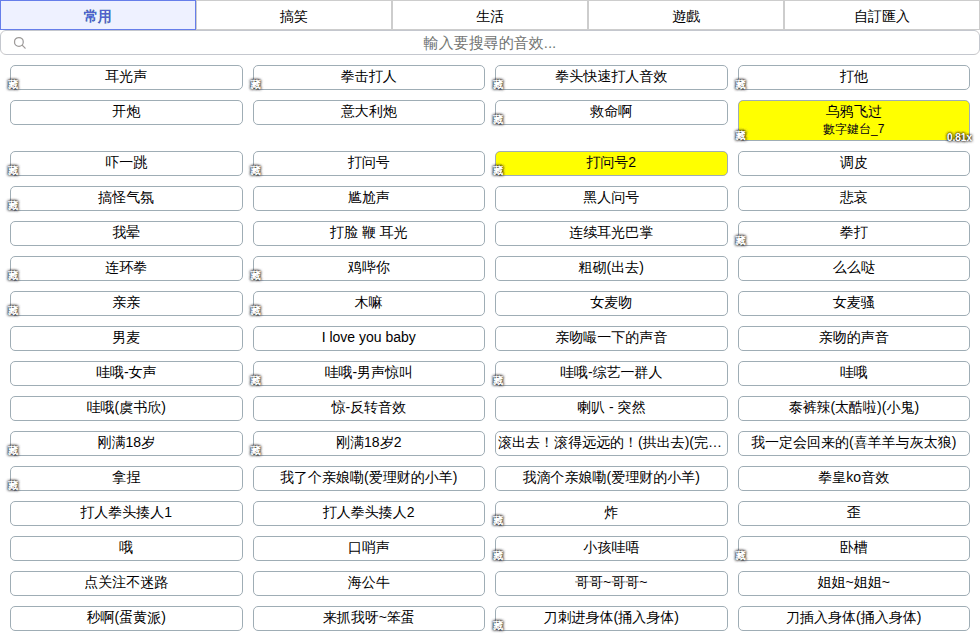Open the 生活 tab

point(489,16)
